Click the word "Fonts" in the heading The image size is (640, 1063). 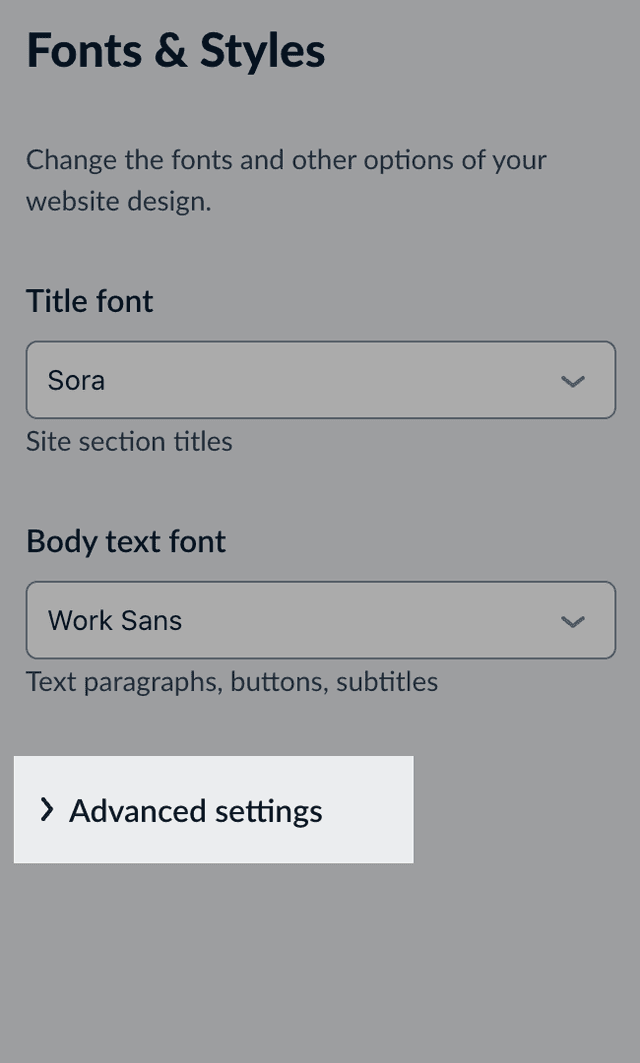[84, 50]
